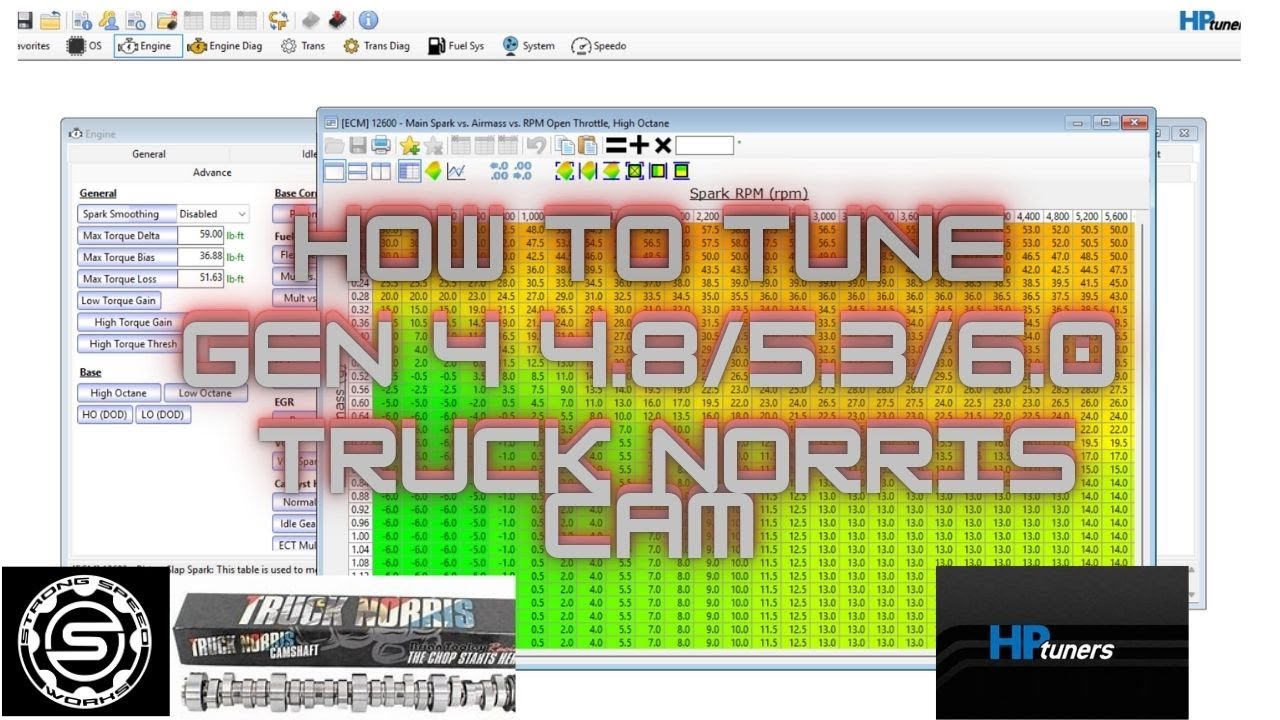Click the printer icon in table window
The height and width of the screenshot is (720, 1280).
tap(380, 146)
